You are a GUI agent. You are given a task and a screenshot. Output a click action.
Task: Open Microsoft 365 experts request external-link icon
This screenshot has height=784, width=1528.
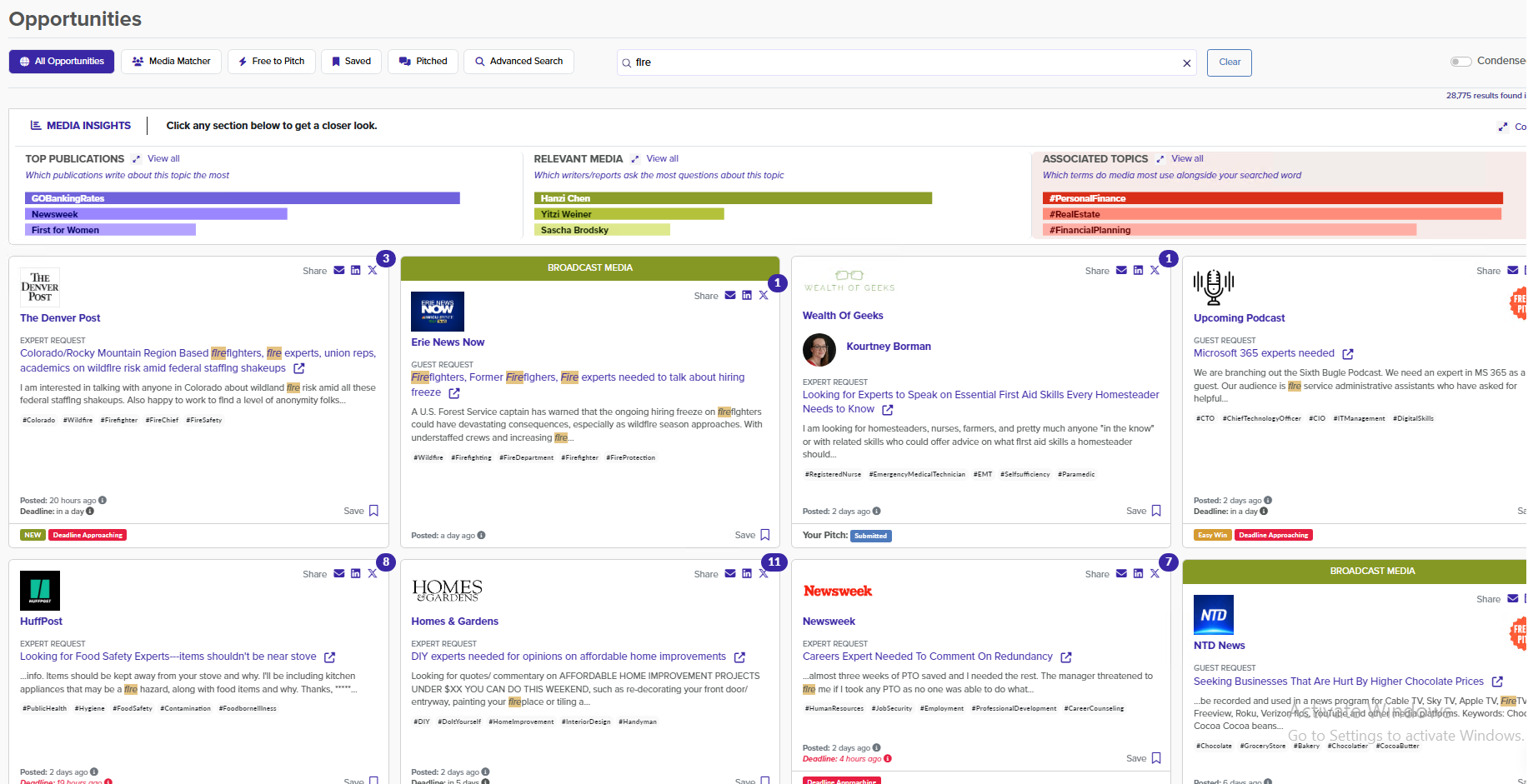click(1348, 354)
